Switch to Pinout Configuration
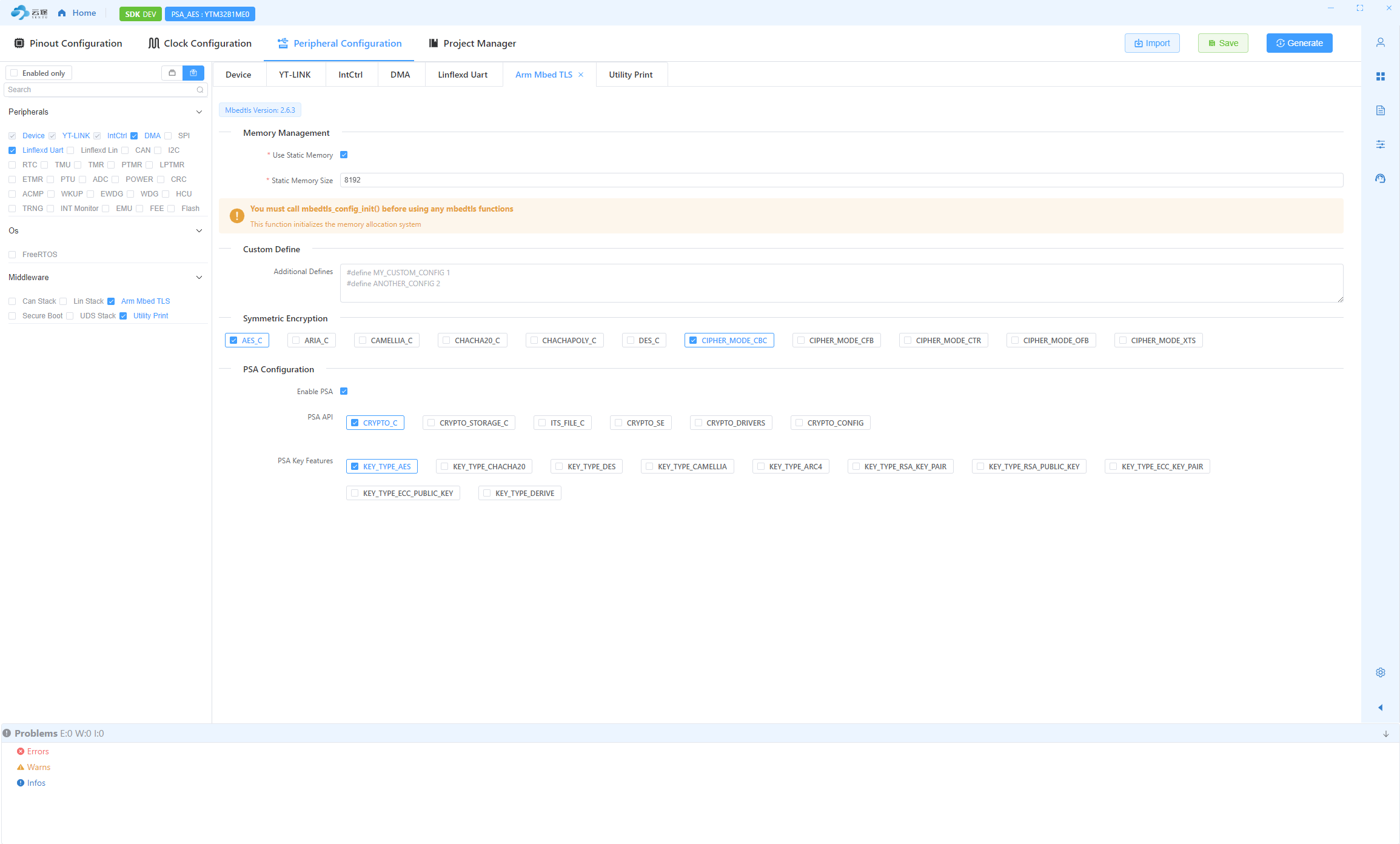This screenshot has height=844, width=1400. [68, 43]
